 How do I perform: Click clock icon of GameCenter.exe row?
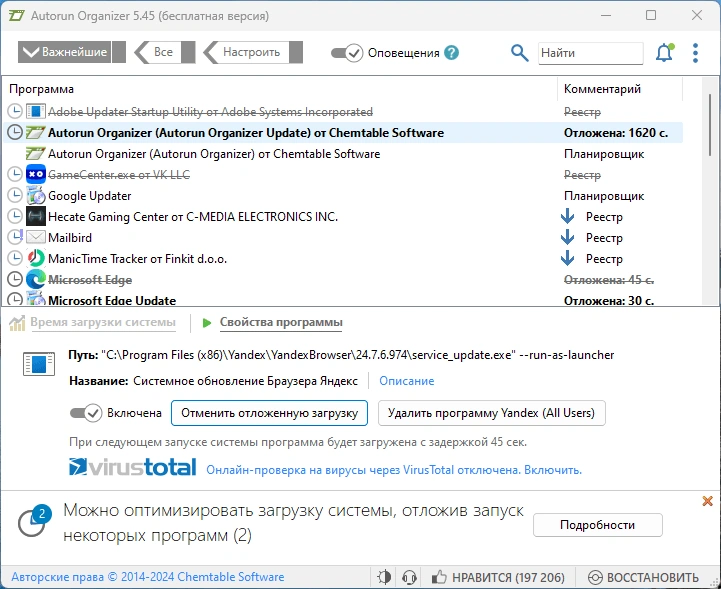coord(15,174)
